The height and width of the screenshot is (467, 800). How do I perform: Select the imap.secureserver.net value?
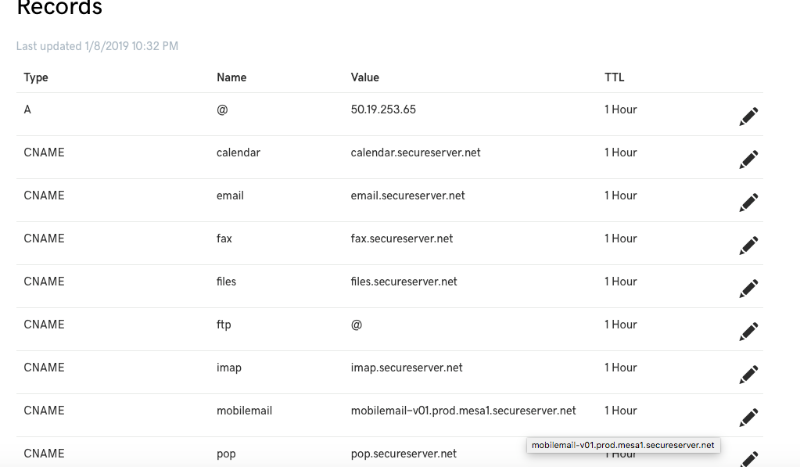click(x=407, y=368)
